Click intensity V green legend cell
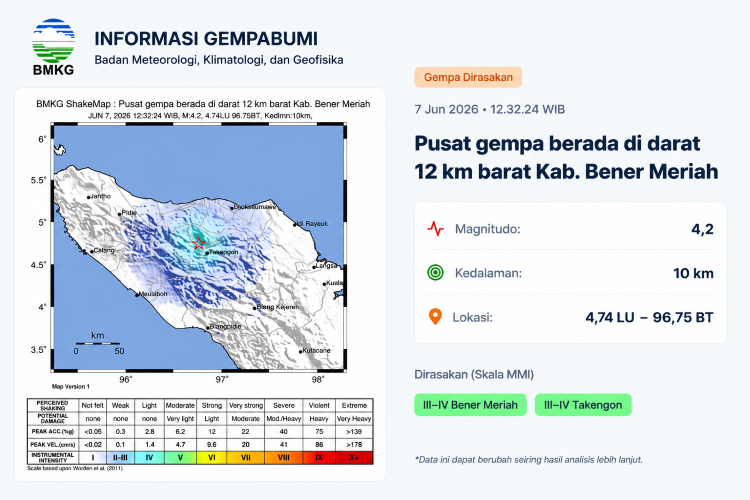 point(180,457)
